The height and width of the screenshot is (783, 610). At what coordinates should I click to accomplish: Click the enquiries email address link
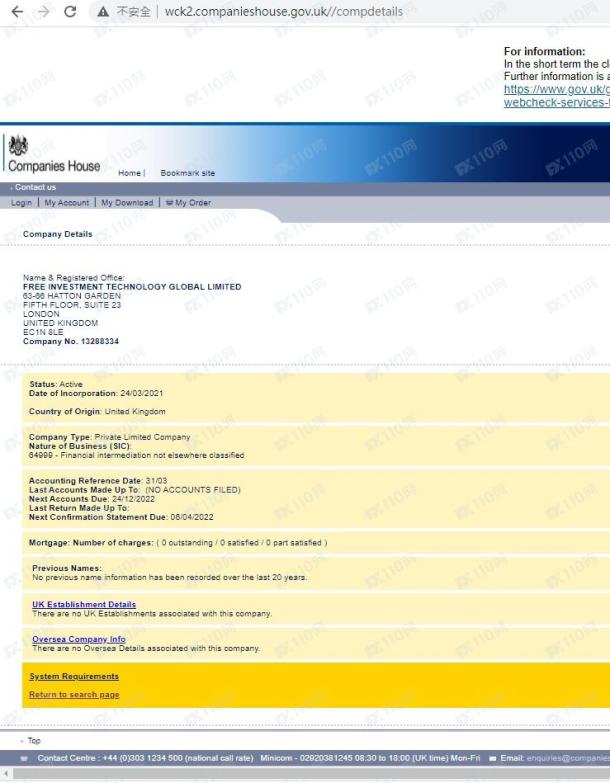coord(568,758)
